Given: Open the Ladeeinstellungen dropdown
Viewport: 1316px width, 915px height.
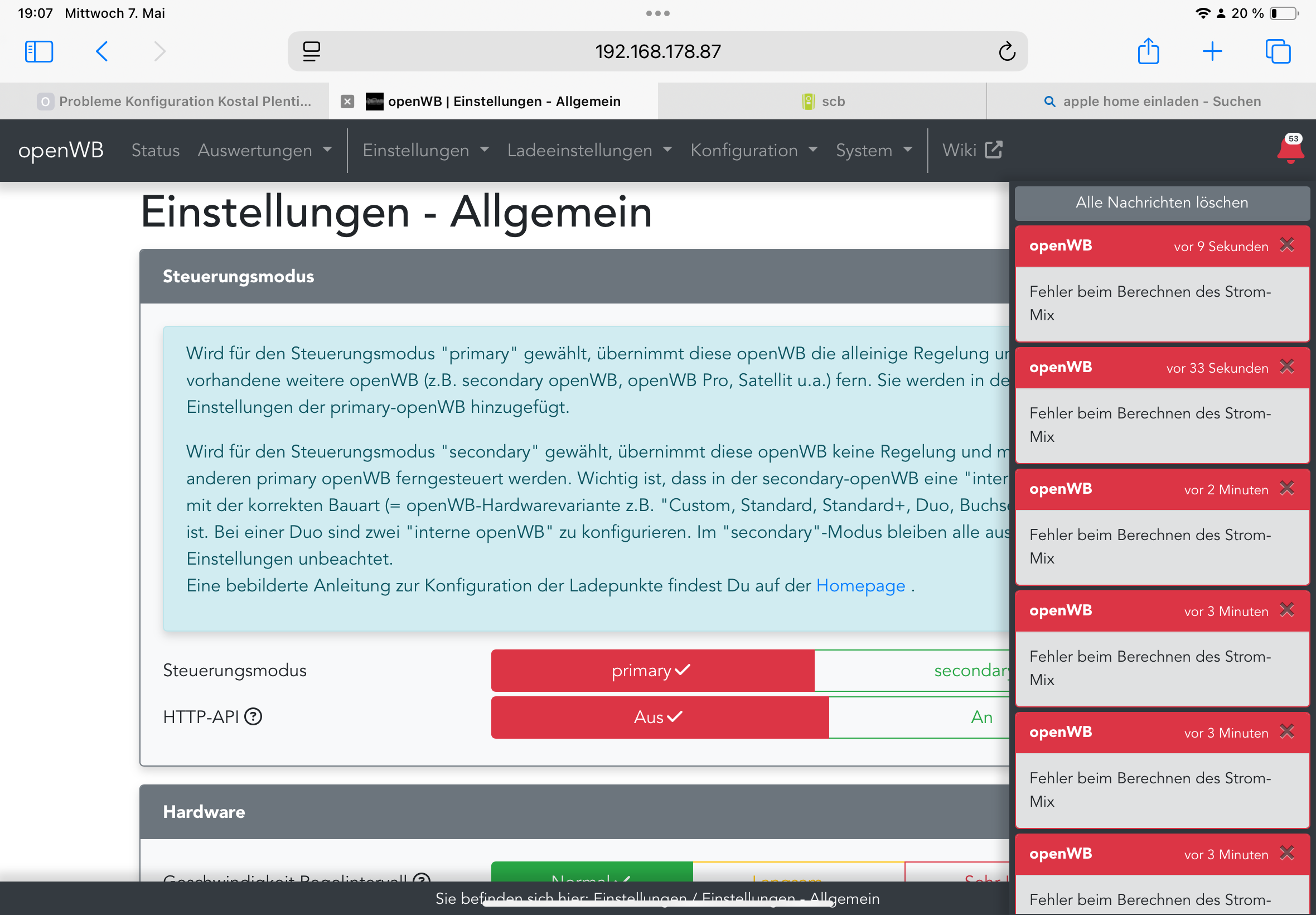Looking at the screenshot, I should click(589, 150).
